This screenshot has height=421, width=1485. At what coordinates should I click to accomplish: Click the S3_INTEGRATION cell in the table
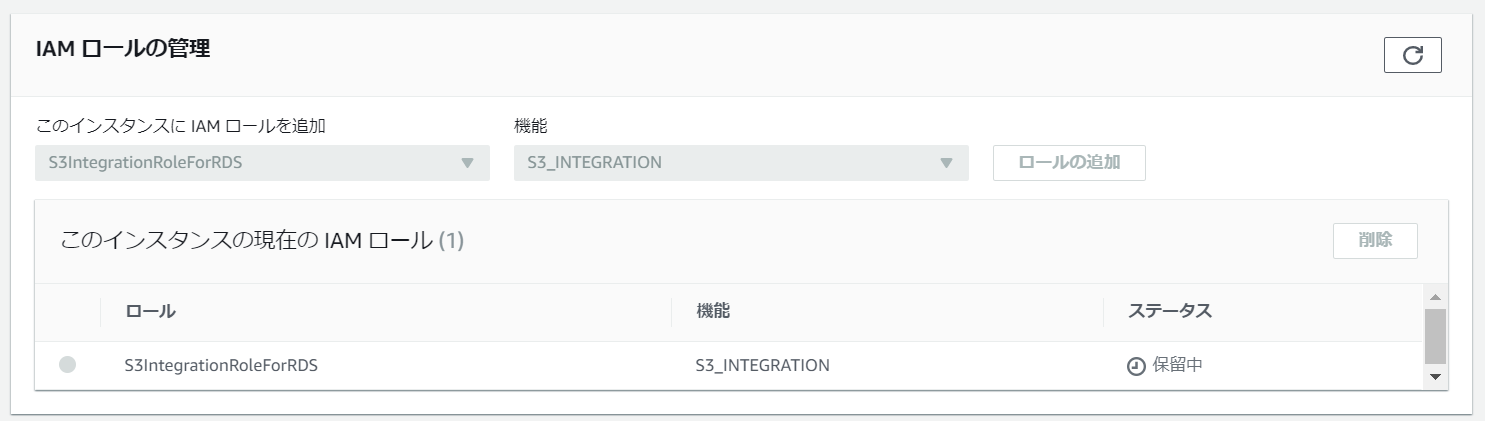point(762,366)
